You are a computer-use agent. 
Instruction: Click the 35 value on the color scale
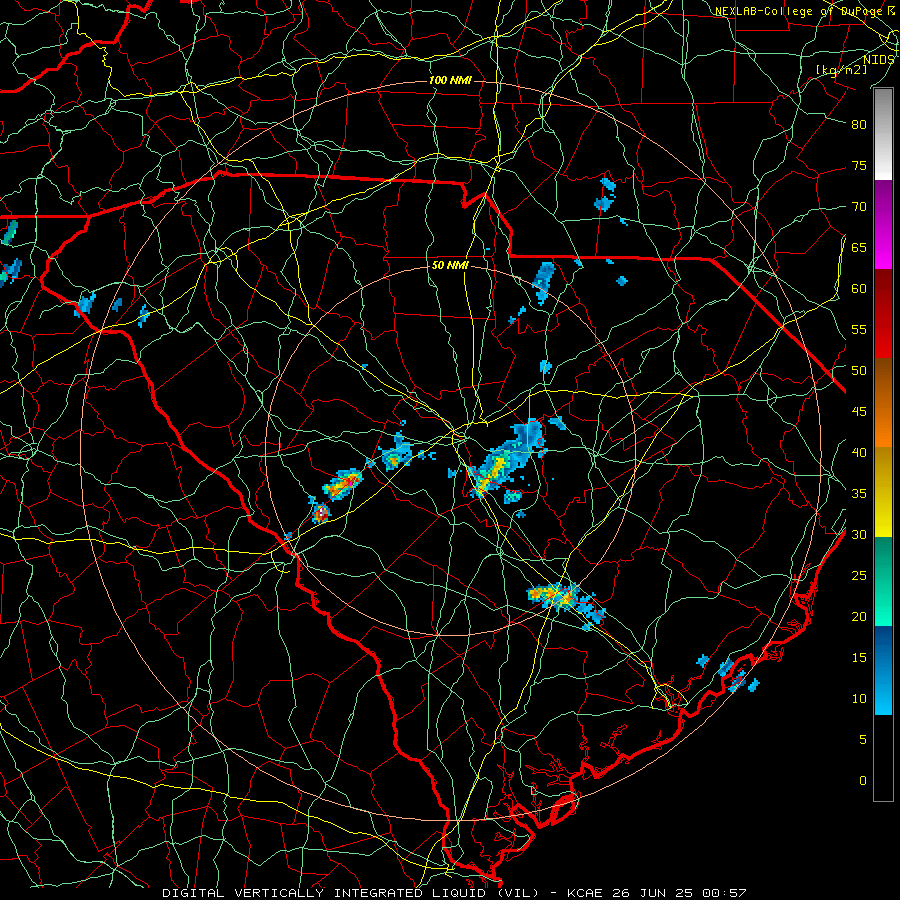(x=859, y=494)
